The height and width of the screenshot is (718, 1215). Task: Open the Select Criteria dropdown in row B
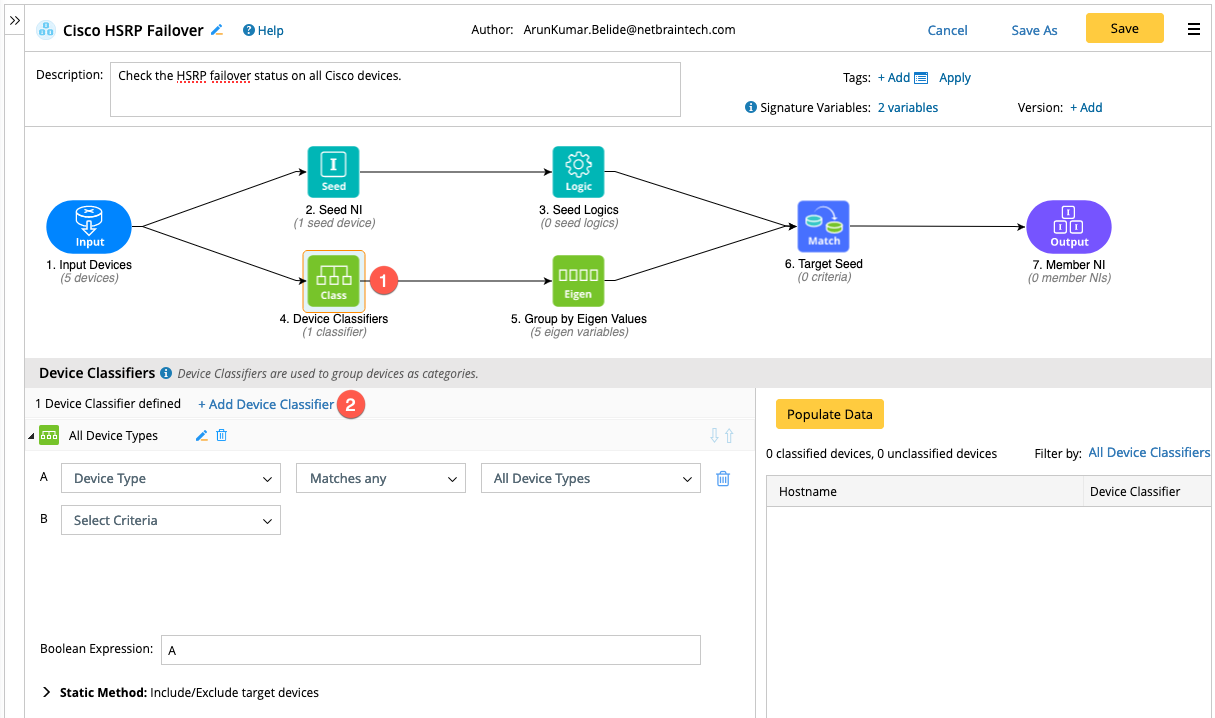[x=171, y=520]
